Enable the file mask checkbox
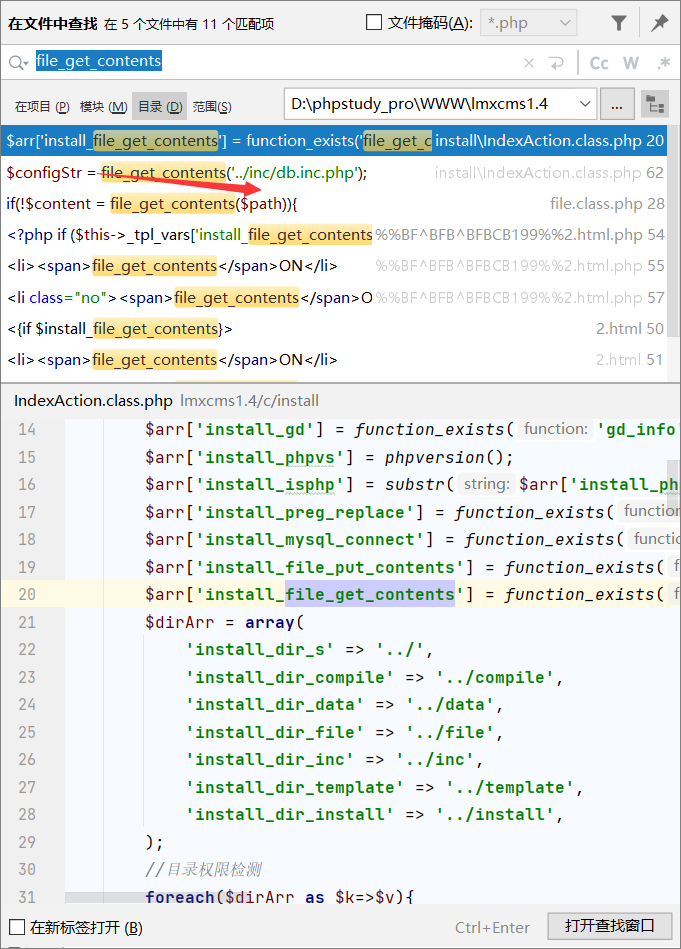The image size is (681, 949). coord(374,23)
